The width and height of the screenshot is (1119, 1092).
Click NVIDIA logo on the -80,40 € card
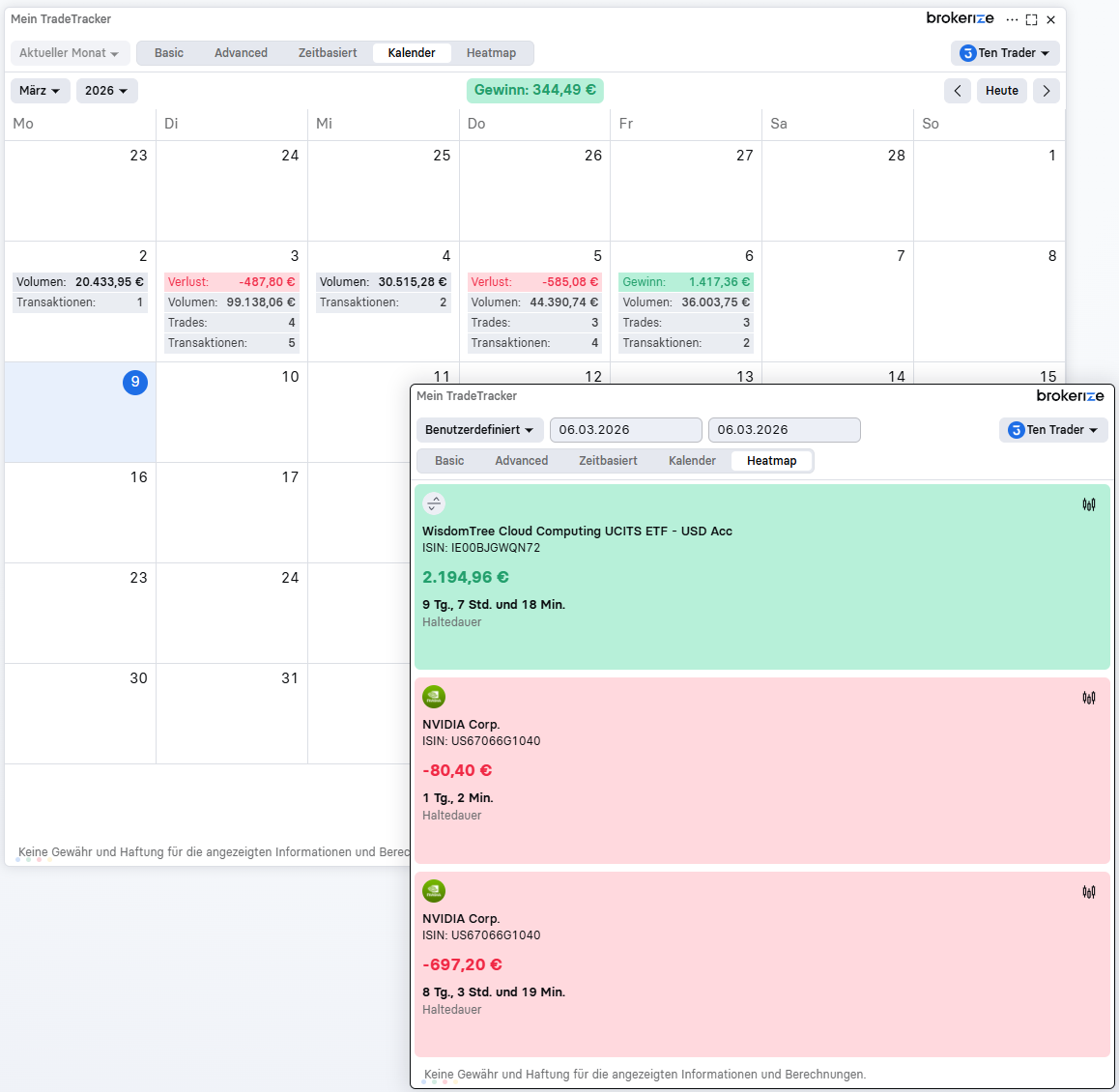[434, 697]
